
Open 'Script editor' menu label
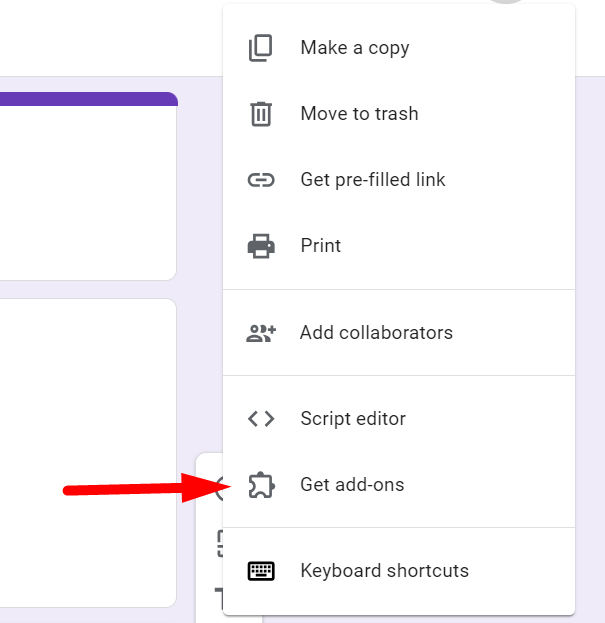point(353,419)
